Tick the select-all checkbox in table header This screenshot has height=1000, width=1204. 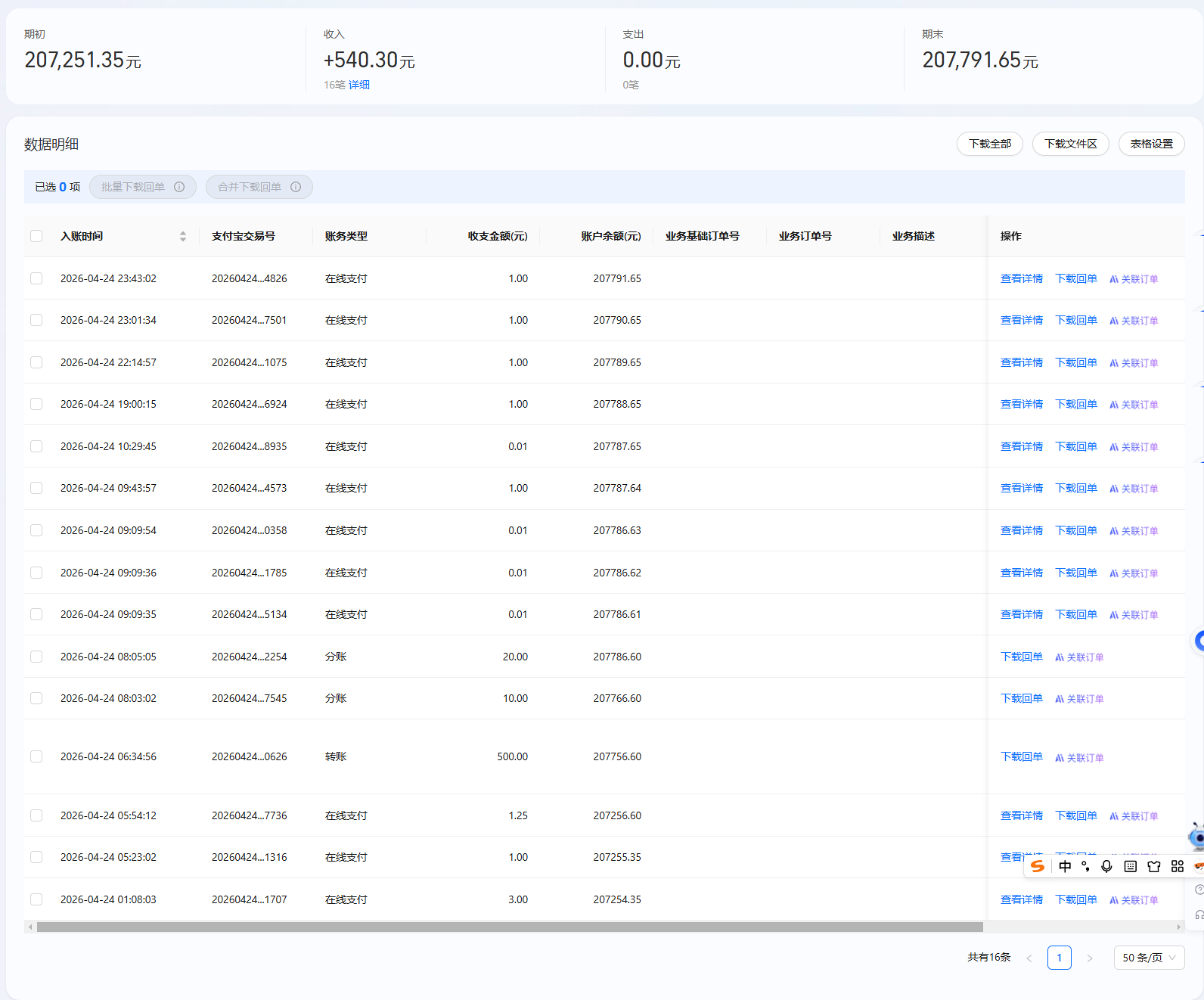point(36,236)
